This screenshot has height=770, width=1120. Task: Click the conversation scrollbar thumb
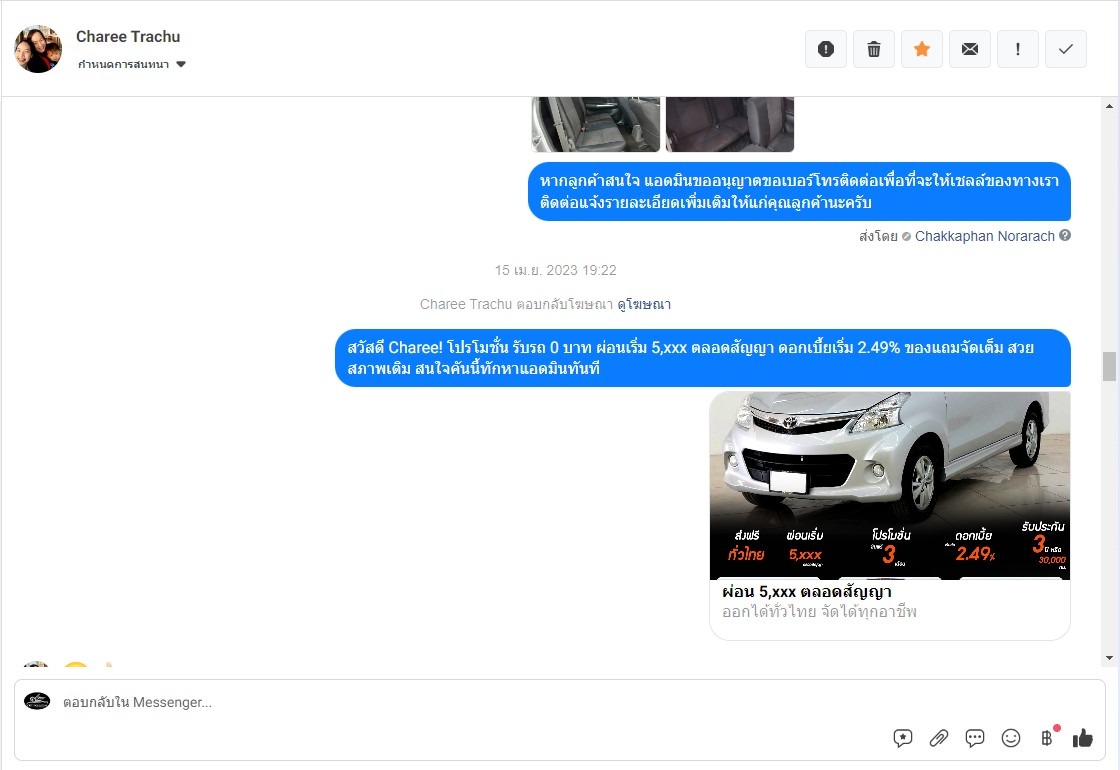(x=1109, y=366)
